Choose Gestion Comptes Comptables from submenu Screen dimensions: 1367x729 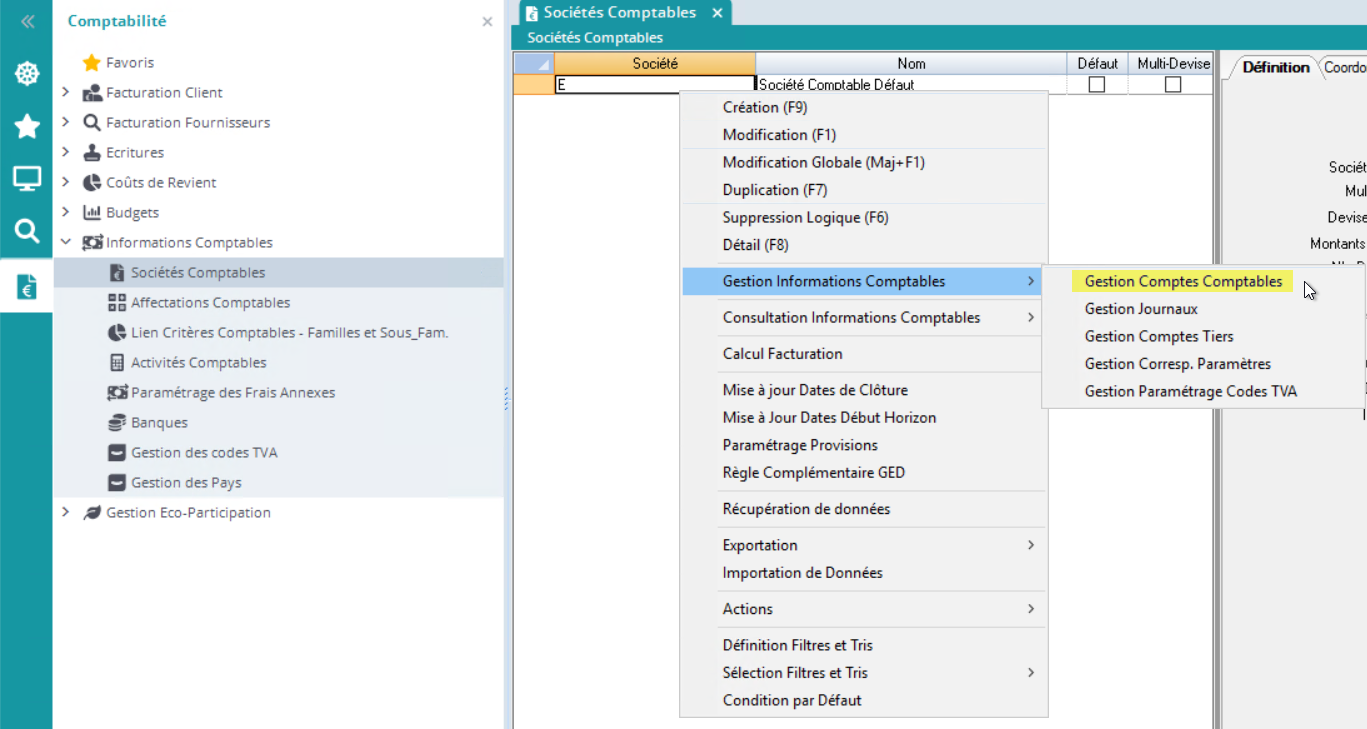[1183, 282]
